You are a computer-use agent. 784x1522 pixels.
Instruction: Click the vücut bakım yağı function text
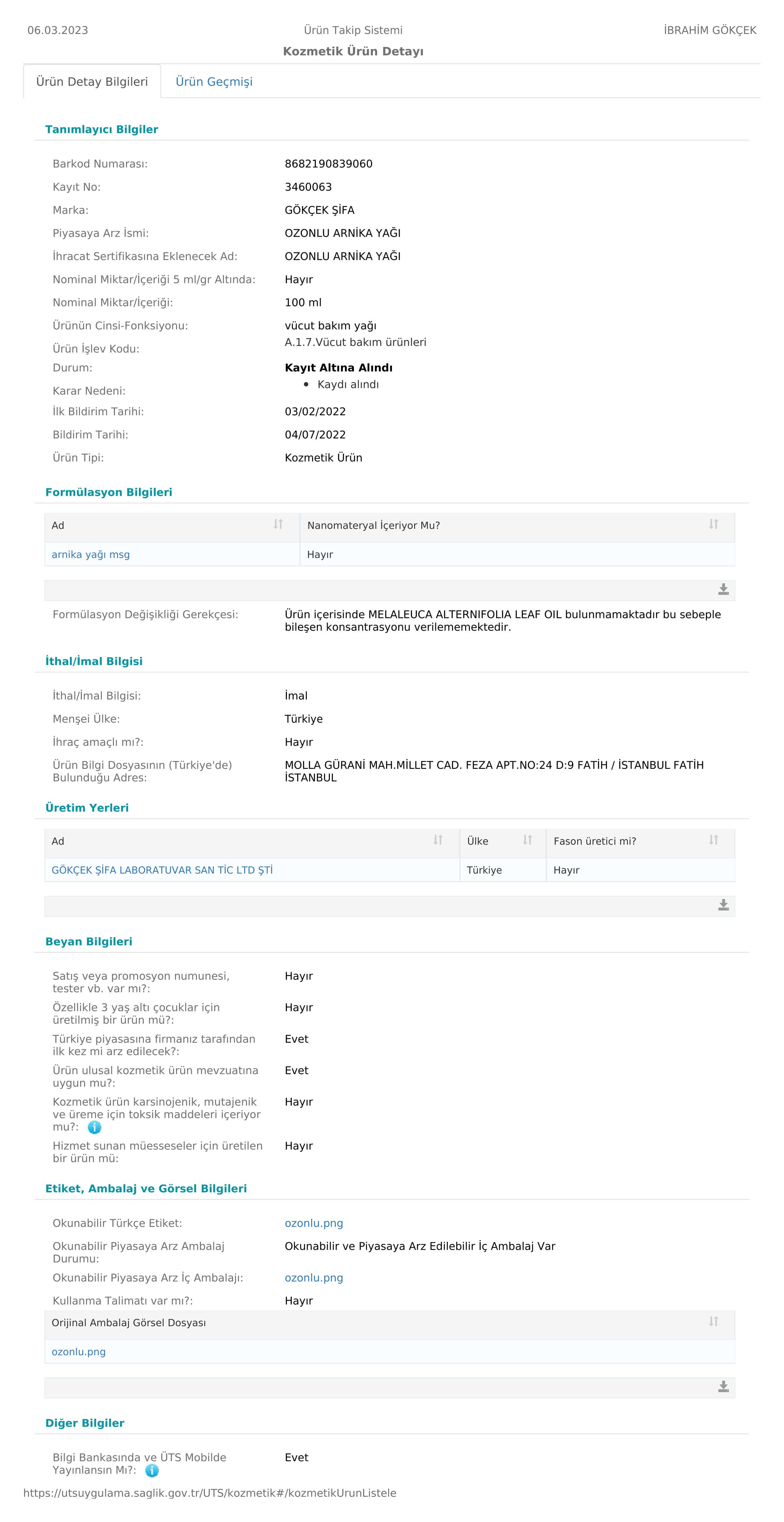pos(331,326)
